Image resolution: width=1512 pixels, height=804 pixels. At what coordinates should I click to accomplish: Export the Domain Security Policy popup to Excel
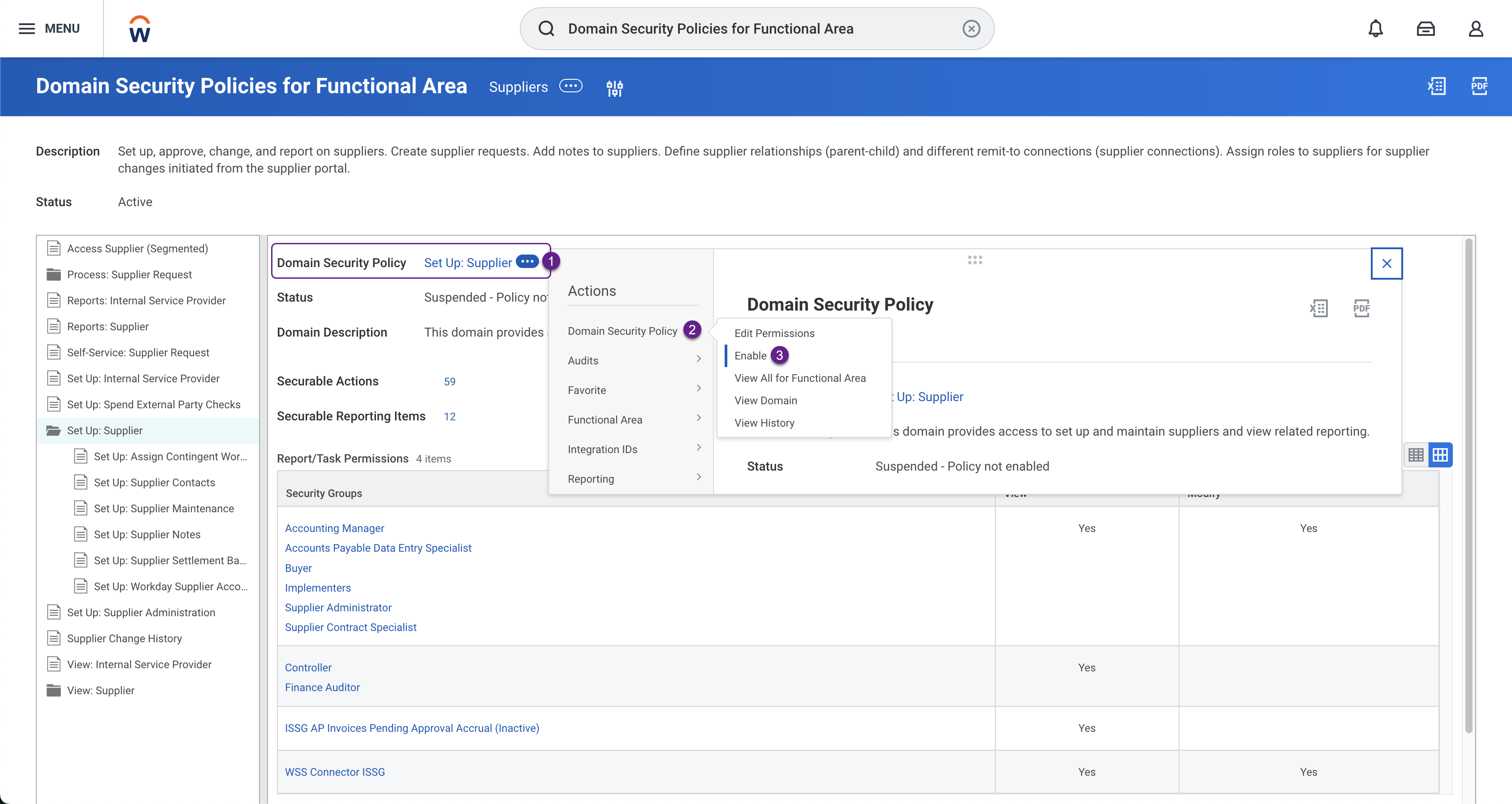click(x=1319, y=308)
